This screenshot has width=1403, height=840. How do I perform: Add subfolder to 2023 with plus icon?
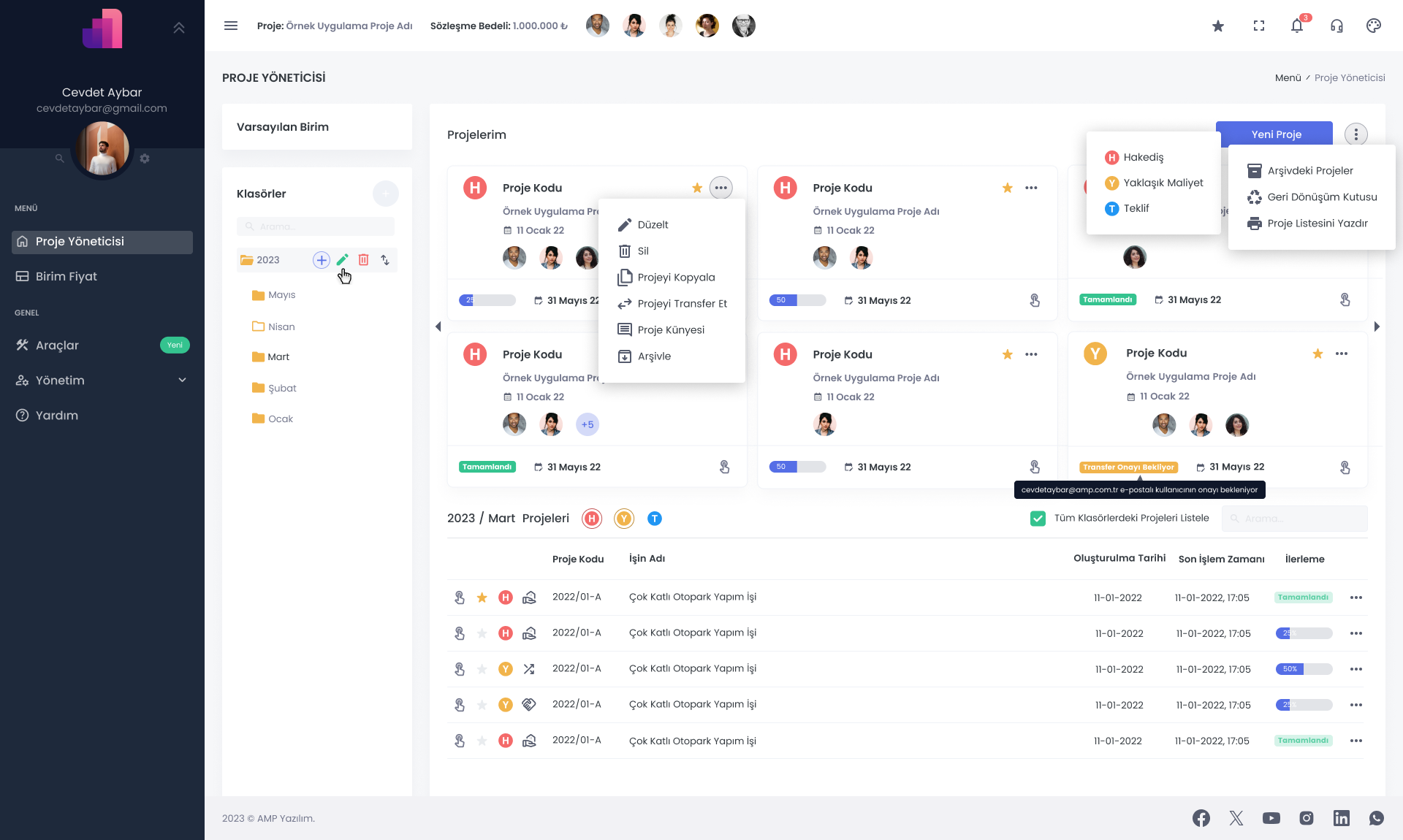click(x=322, y=260)
